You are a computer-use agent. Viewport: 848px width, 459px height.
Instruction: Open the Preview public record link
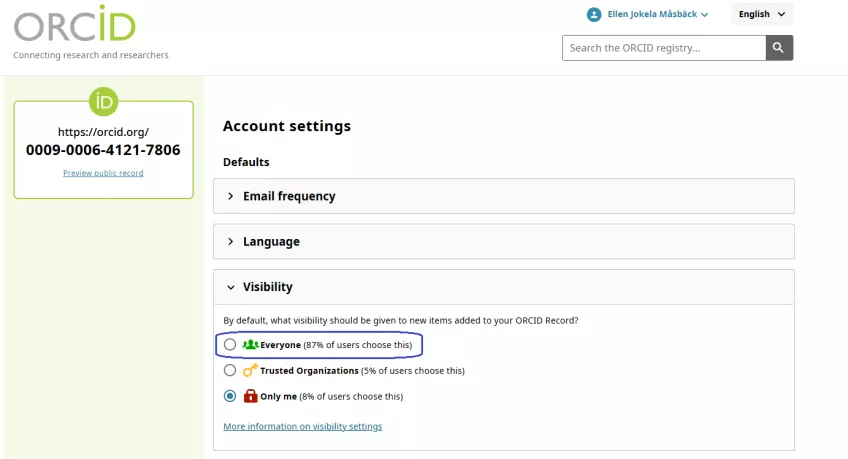pyautogui.click(x=103, y=173)
